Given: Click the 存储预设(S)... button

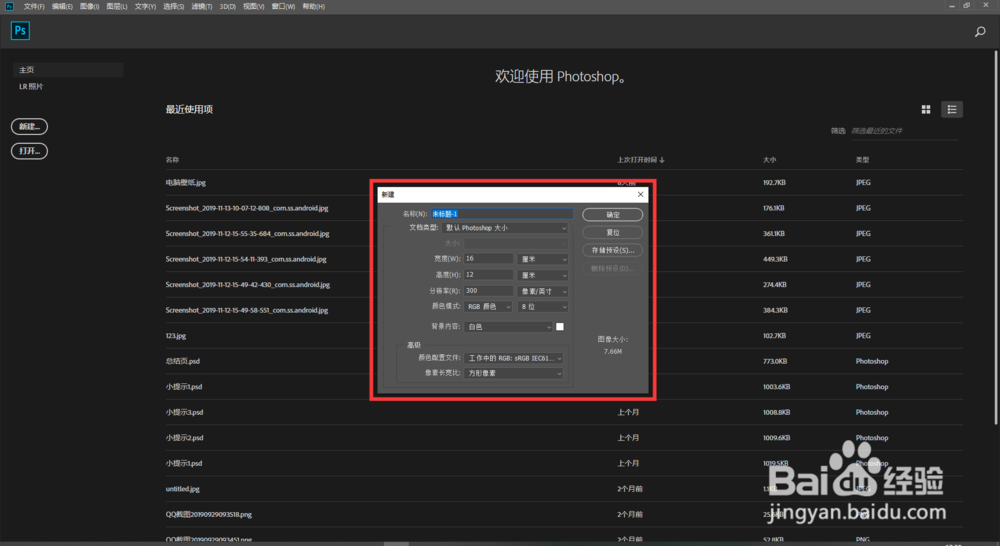Looking at the screenshot, I should [612, 251].
